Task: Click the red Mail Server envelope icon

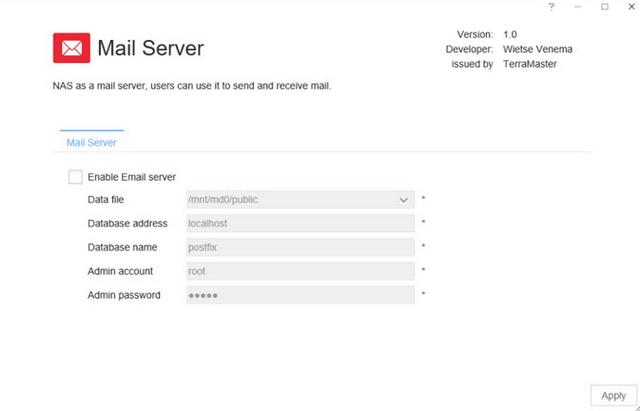Action: pos(71,48)
